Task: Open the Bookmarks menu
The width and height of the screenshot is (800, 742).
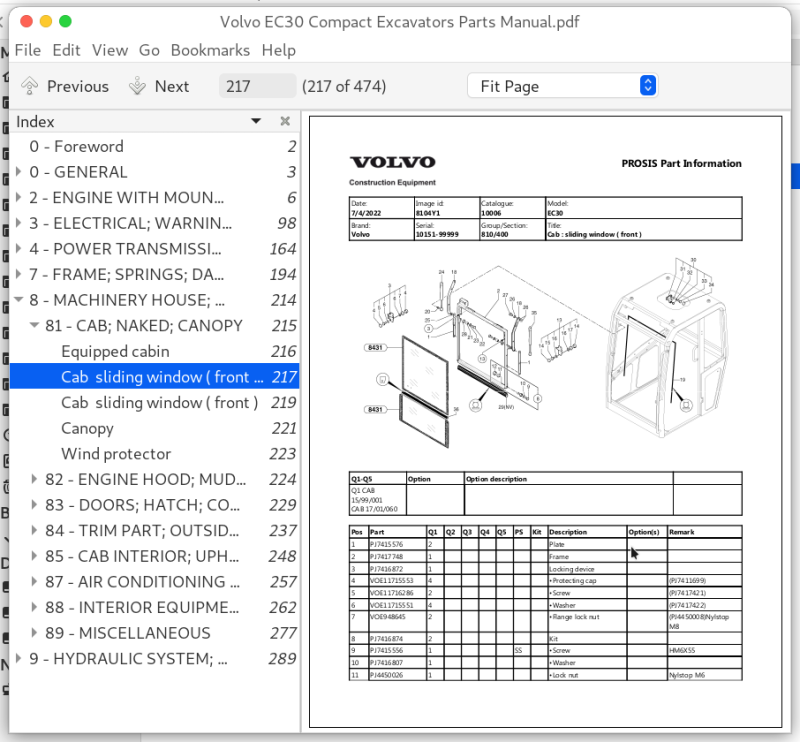Action: [x=210, y=50]
